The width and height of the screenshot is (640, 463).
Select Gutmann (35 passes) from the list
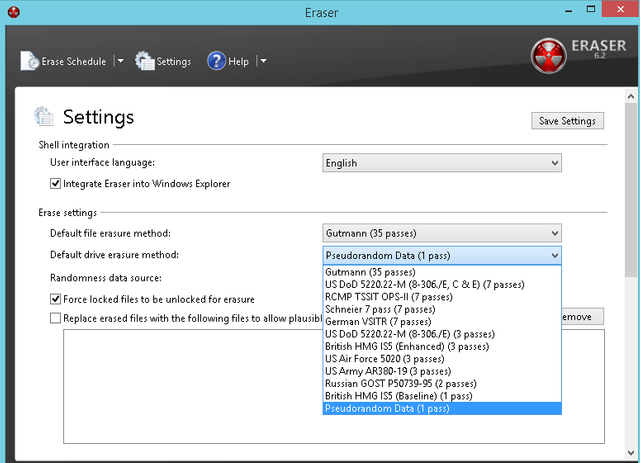pyautogui.click(x=442, y=272)
